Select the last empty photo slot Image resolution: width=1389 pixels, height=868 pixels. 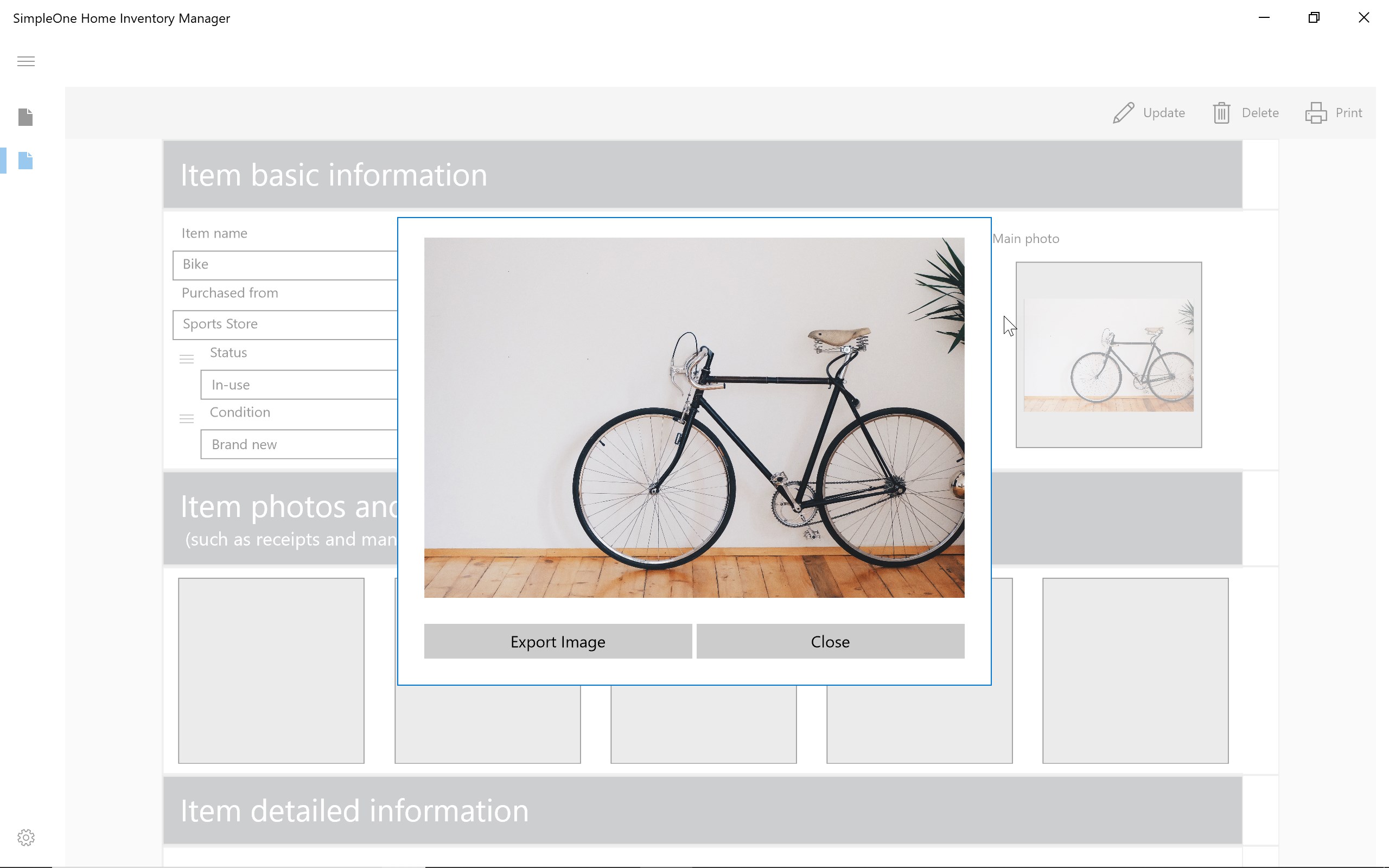point(1135,671)
